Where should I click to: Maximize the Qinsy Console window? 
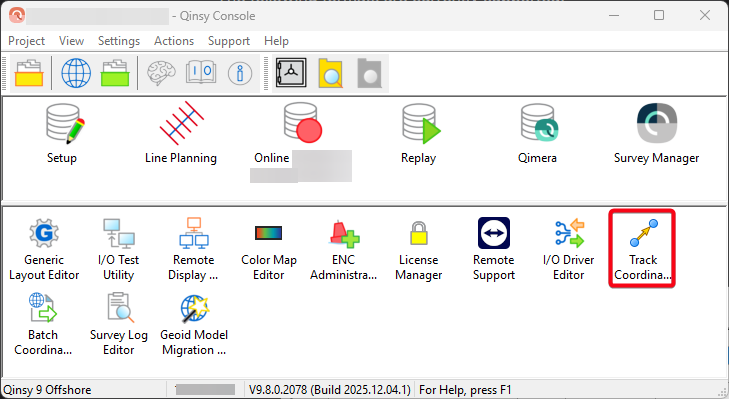point(659,15)
